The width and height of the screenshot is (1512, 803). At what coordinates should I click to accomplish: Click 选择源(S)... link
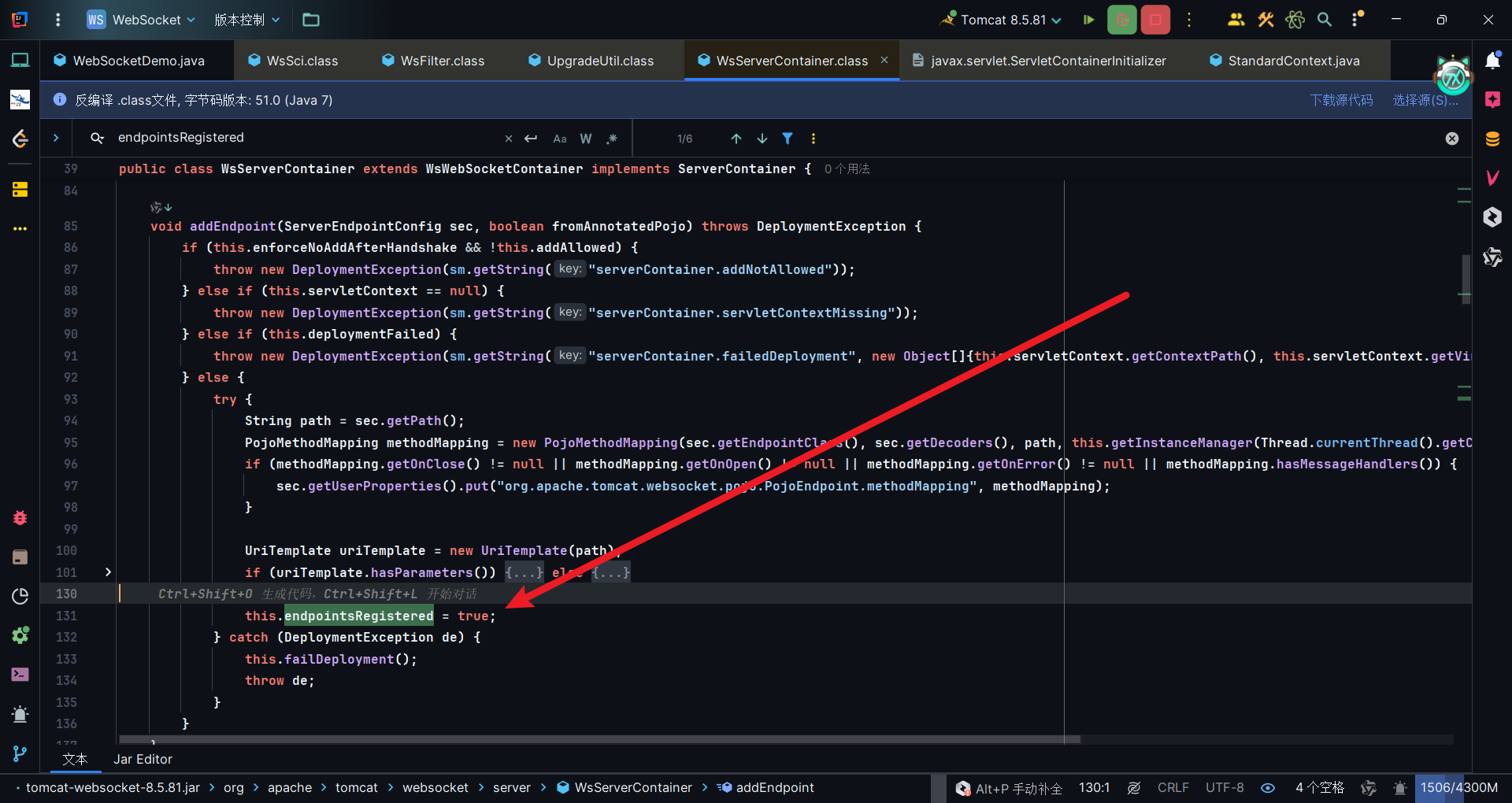[1425, 100]
